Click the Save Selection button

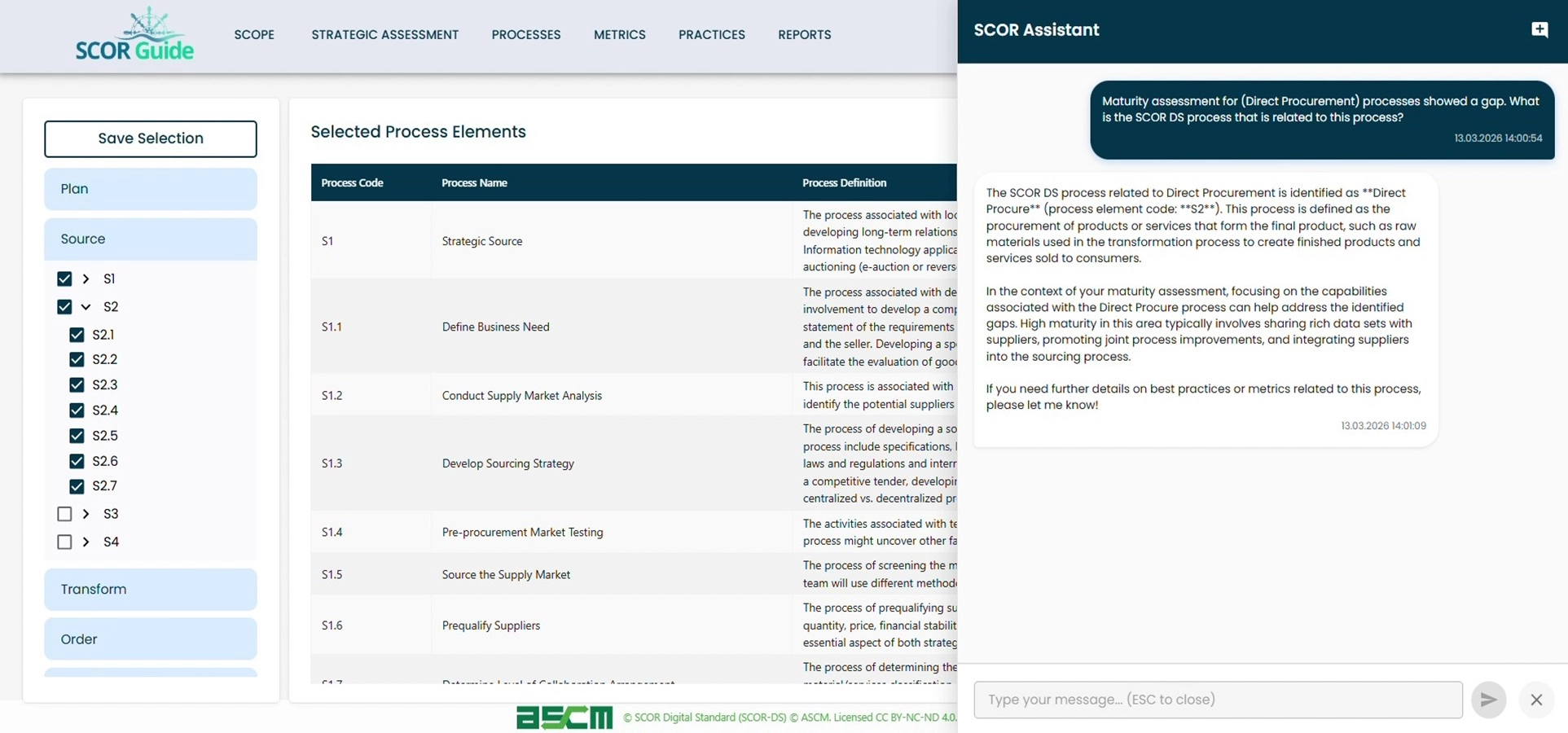click(150, 138)
